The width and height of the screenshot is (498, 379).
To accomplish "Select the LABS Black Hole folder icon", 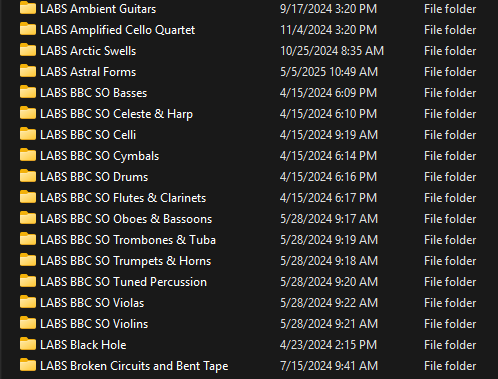I will [28, 344].
